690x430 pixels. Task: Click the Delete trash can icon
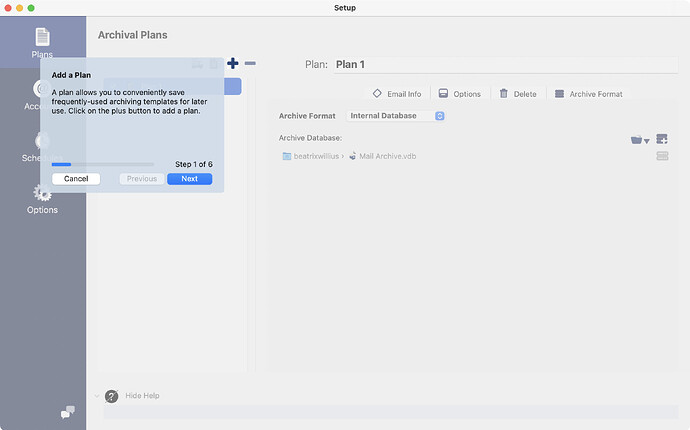tap(503, 93)
